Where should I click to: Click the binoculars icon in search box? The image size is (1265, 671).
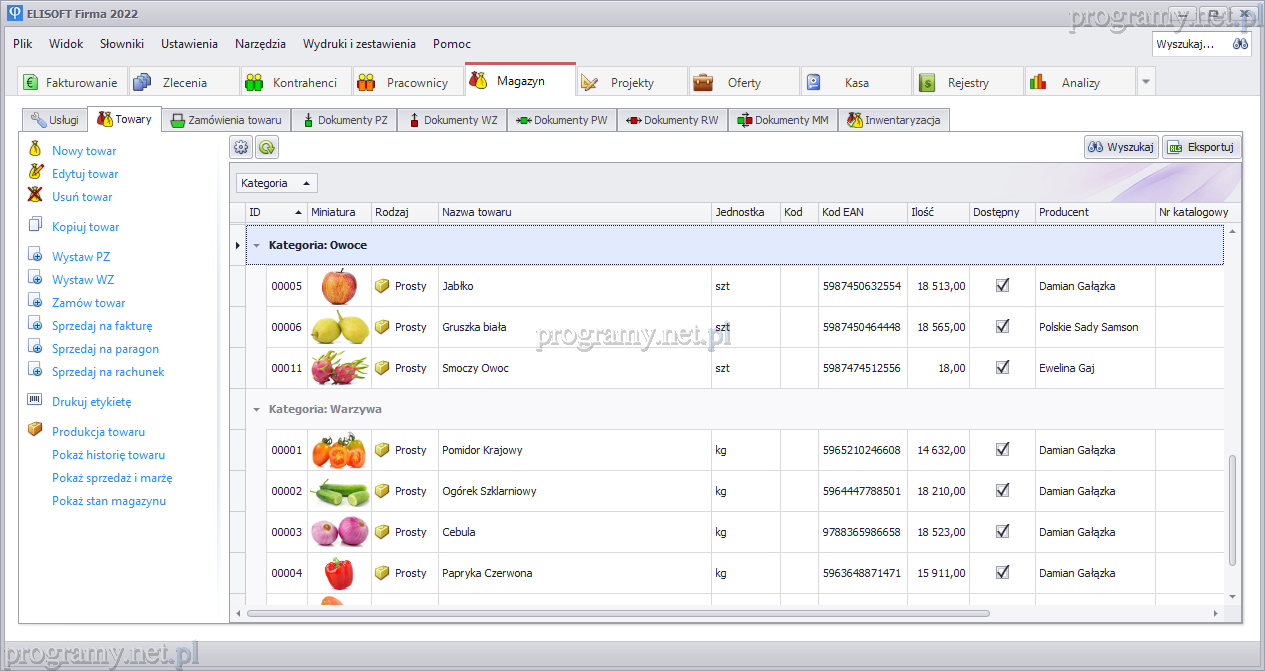[x=1240, y=44]
